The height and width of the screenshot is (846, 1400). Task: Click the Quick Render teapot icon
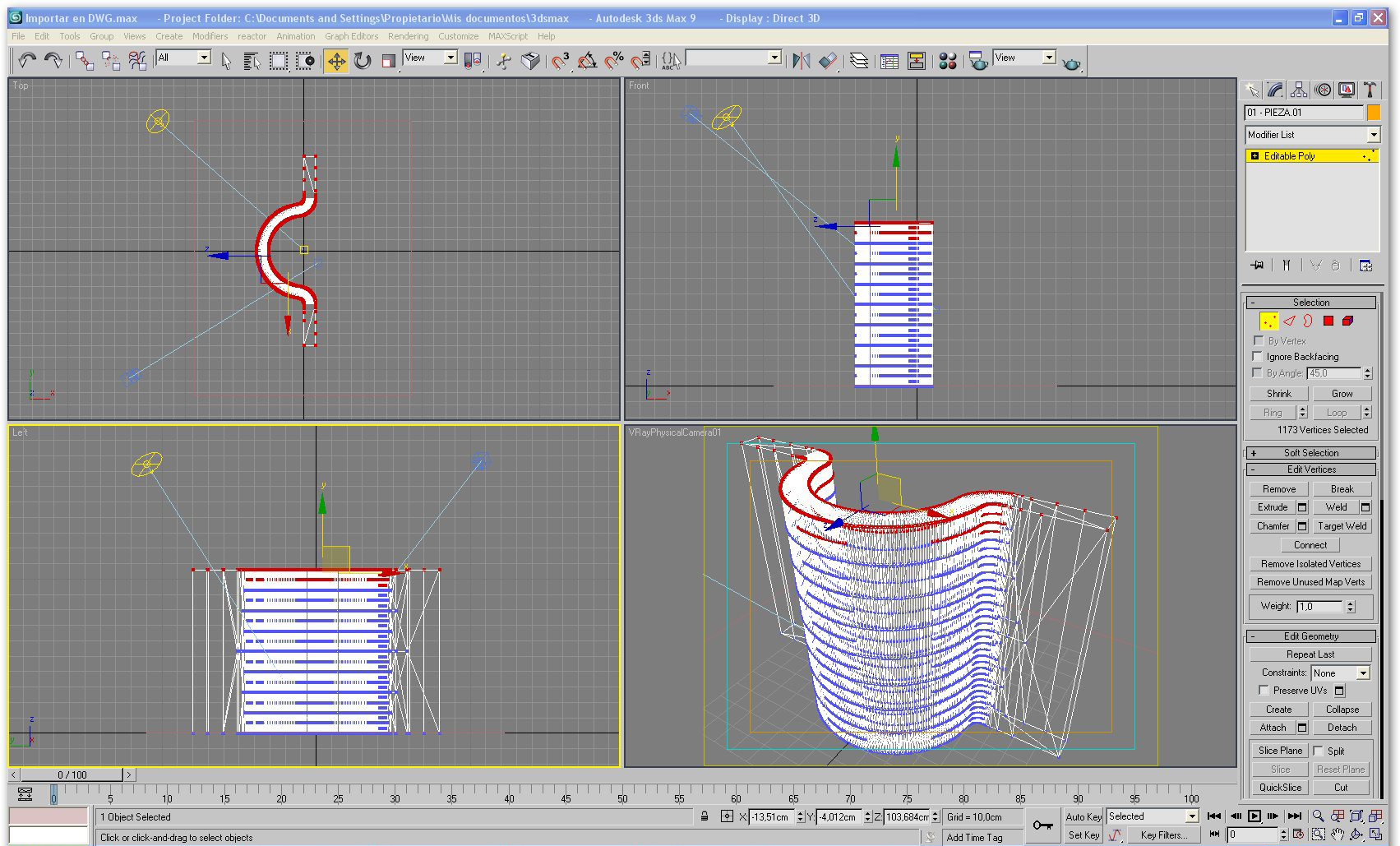pyautogui.click(x=1071, y=62)
